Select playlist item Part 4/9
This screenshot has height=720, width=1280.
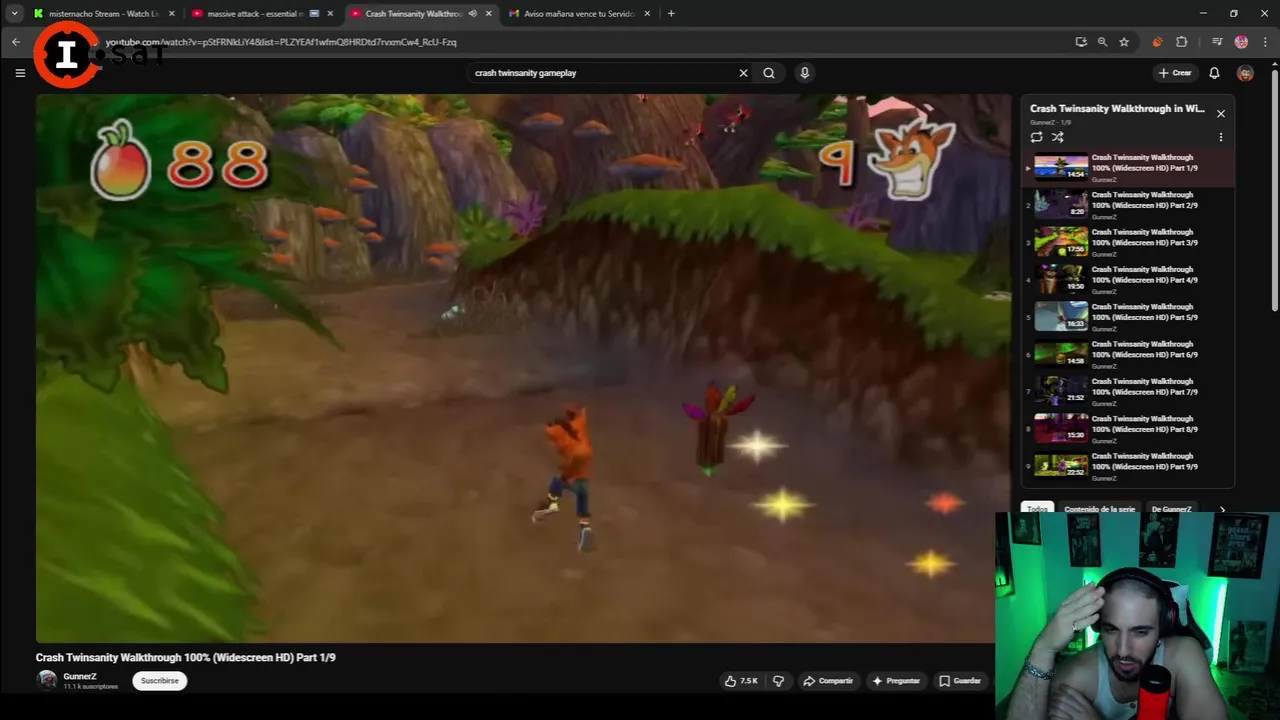click(x=1129, y=279)
